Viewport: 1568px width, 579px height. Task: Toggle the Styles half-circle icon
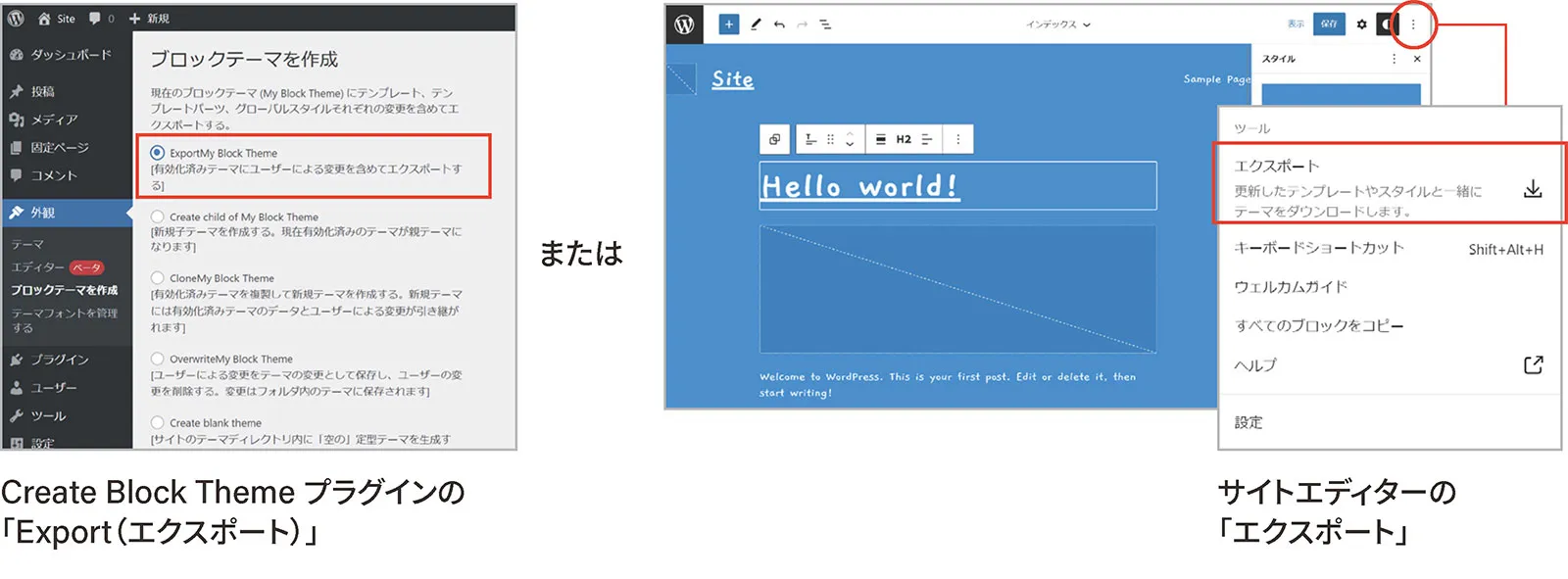point(1386,24)
